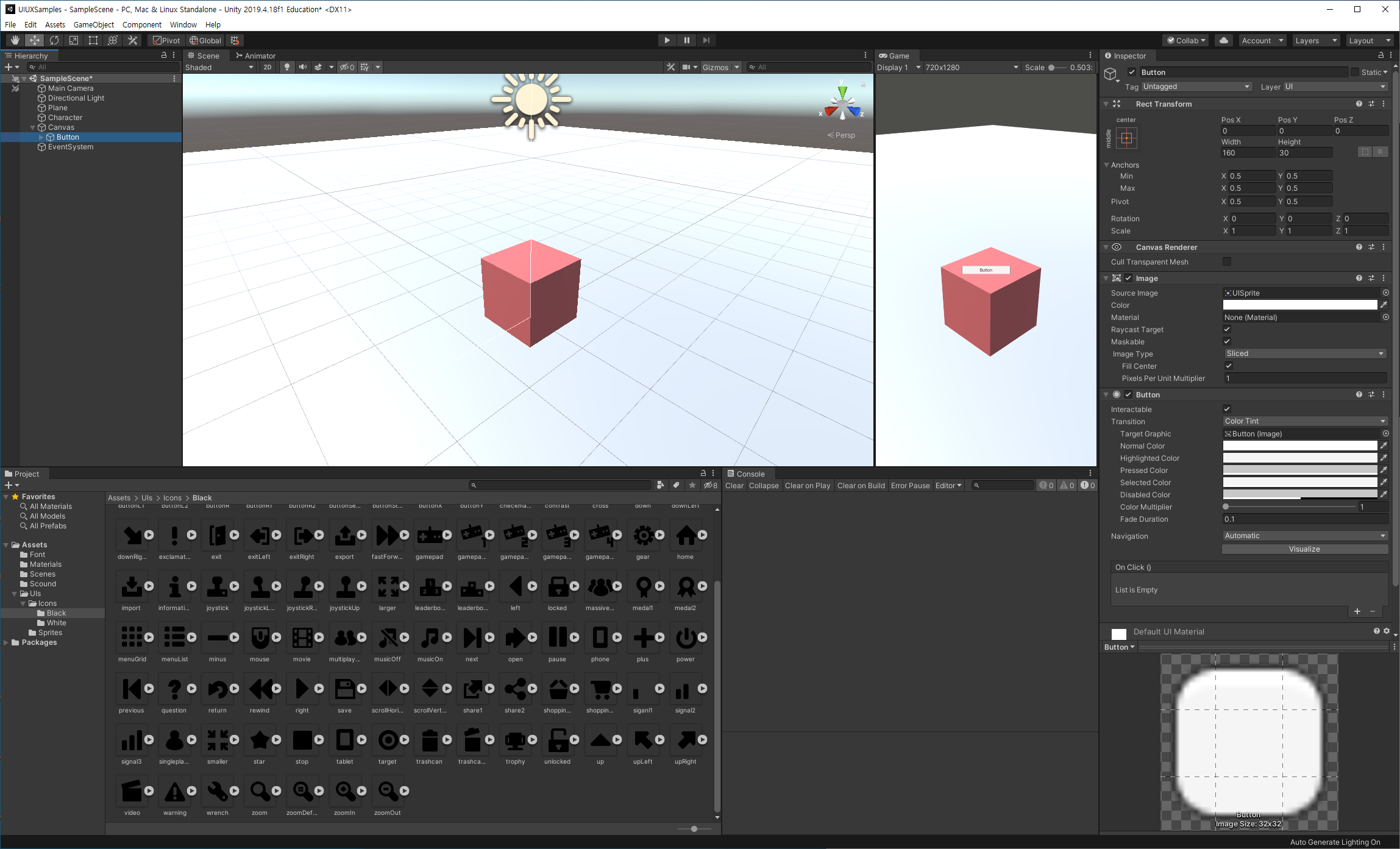Image resolution: width=1400 pixels, height=849 pixels.
Task: Select the Rotate tool
Action: click(54, 40)
